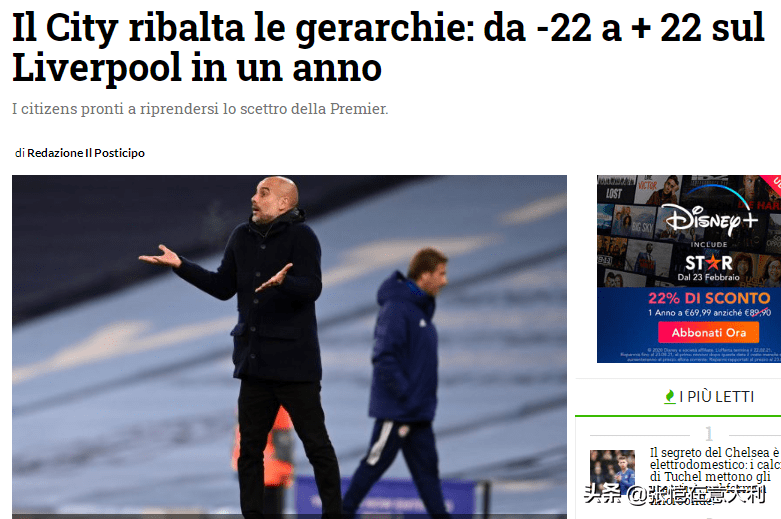This screenshot has width=781, height=519.
Task: Select the I PIÙ LETTI section heading
Action: click(x=716, y=397)
